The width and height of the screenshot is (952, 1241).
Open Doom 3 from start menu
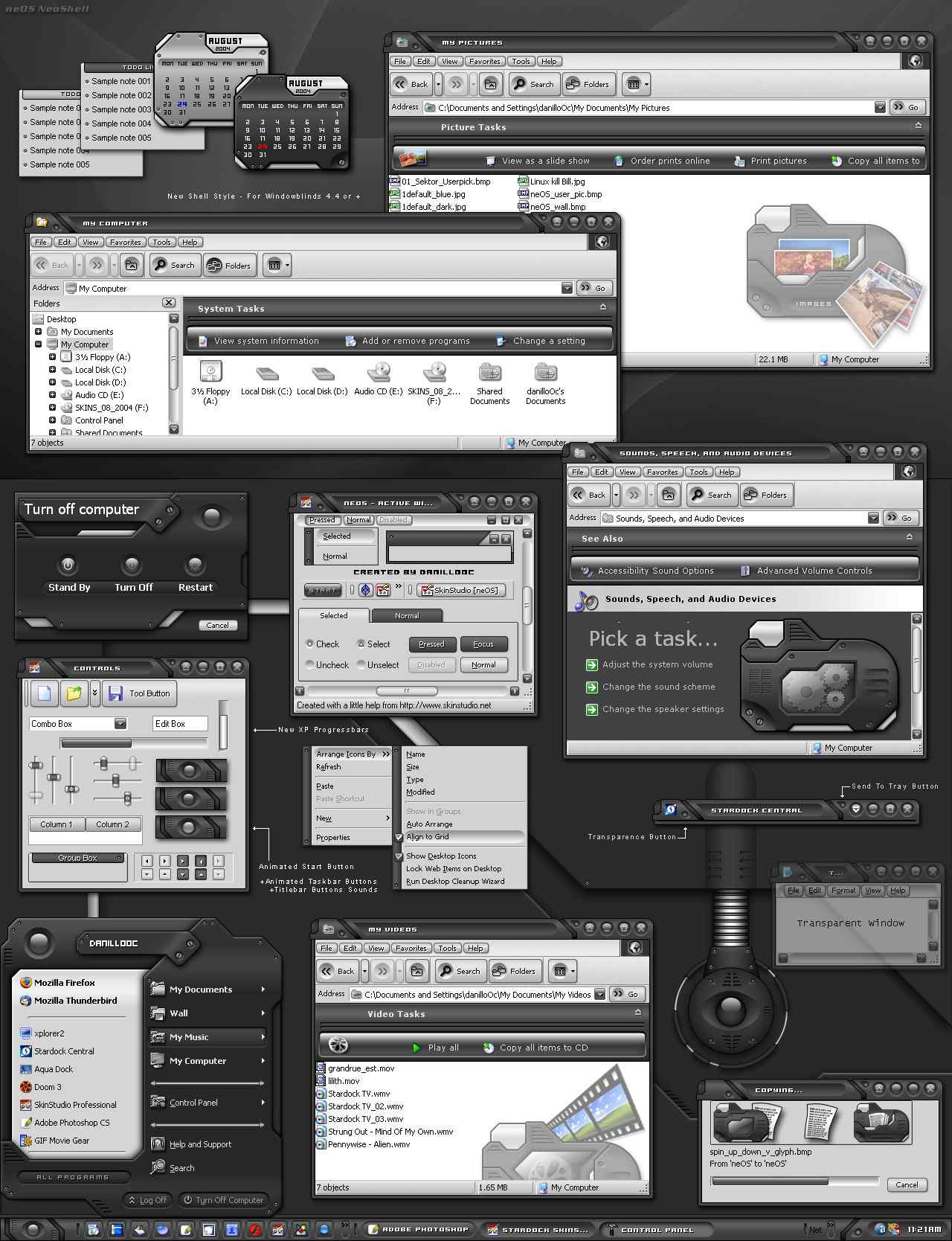coord(41,1087)
